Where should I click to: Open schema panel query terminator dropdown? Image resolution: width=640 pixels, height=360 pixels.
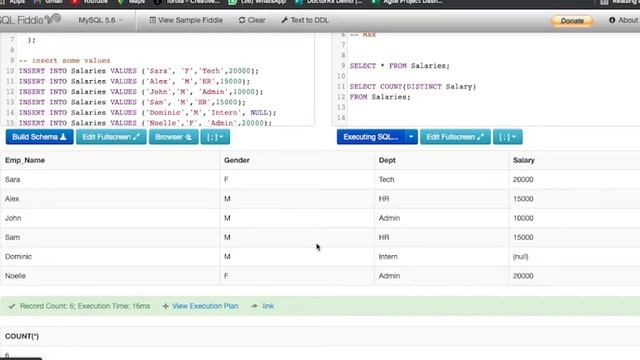pyautogui.click(x=215, y=137)
